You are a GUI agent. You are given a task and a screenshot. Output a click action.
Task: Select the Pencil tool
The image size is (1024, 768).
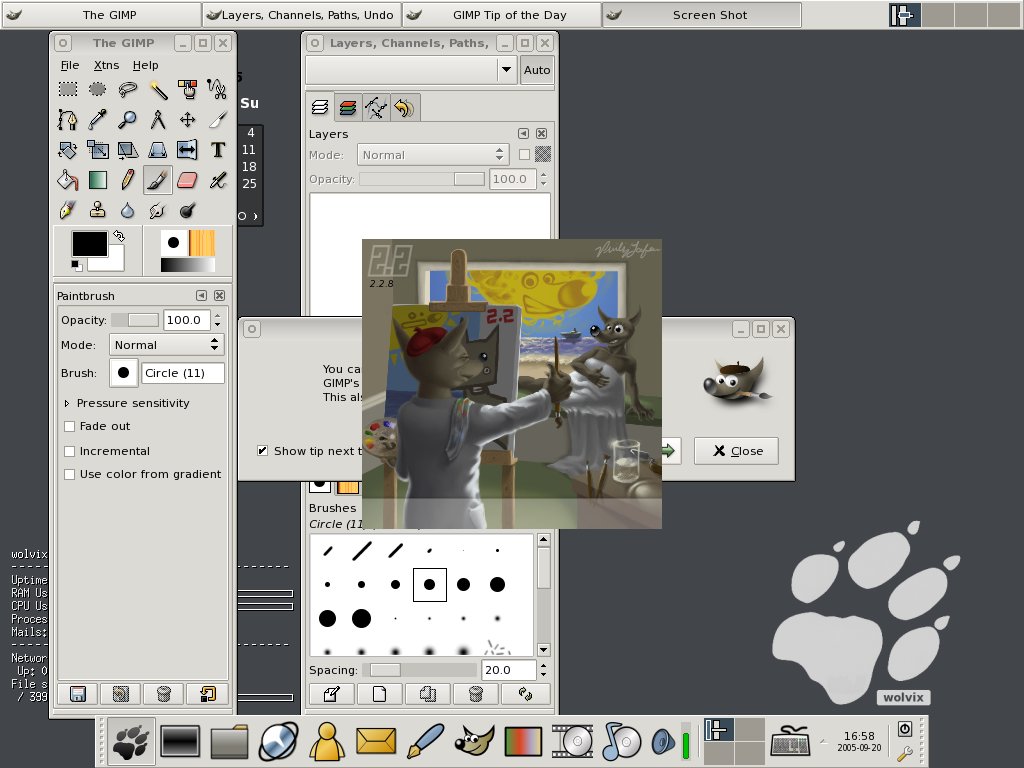point(127,180)
